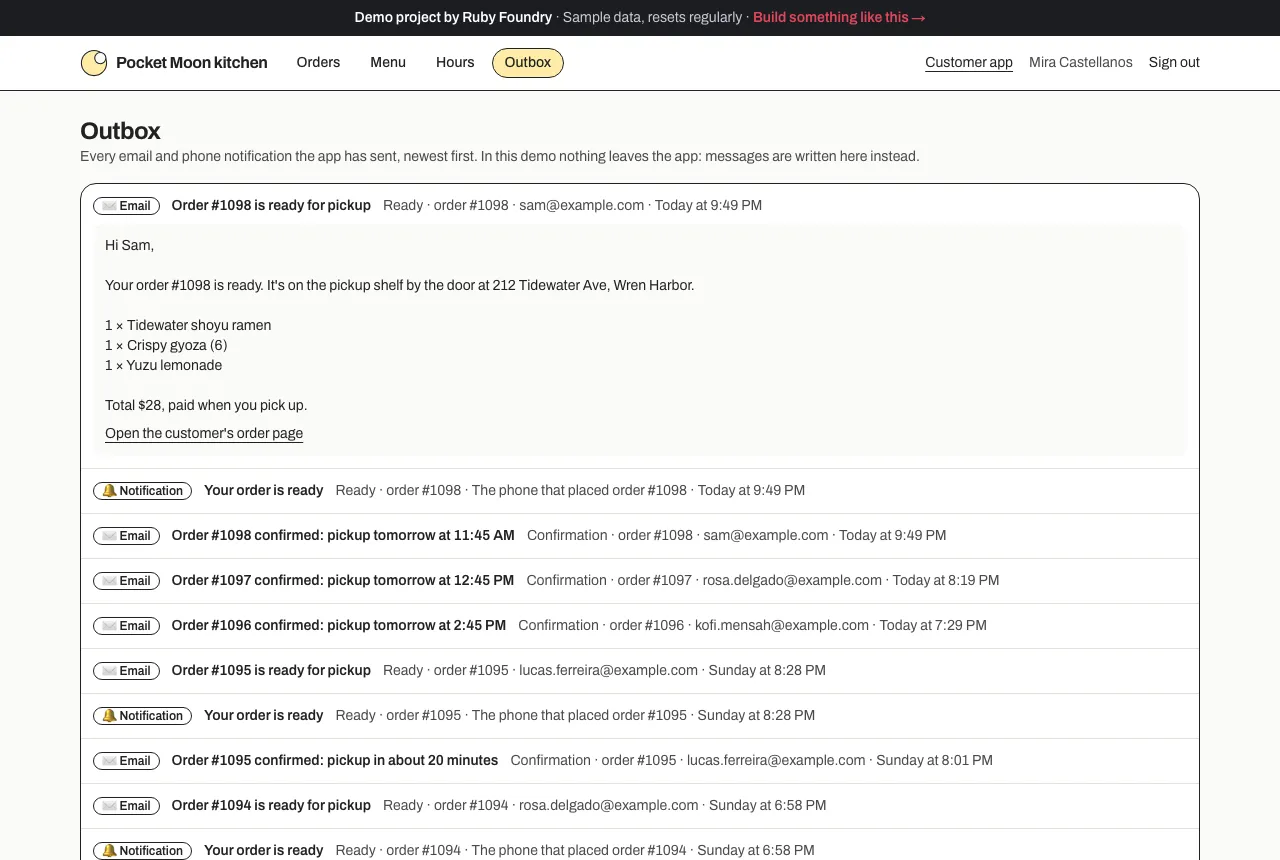Expand "Order #1098 confirmed: pickup tomorrow at 11:45 AM"
Image resolution: width=1280 pixels, height=860 pixels.
coord(343,535)
